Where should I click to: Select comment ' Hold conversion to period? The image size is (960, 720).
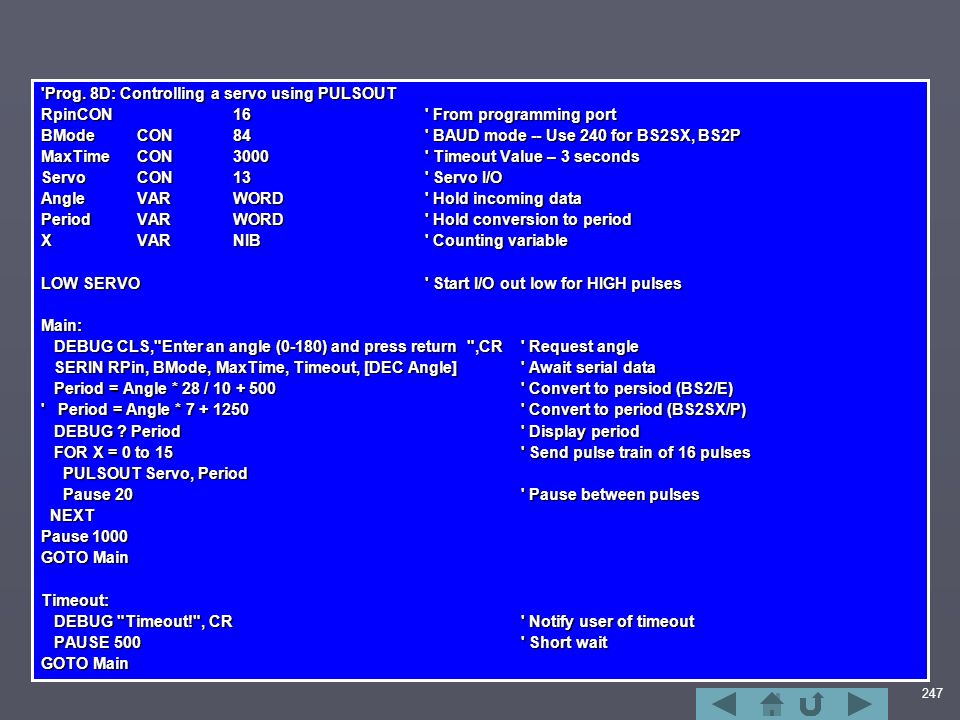(528, 219)
